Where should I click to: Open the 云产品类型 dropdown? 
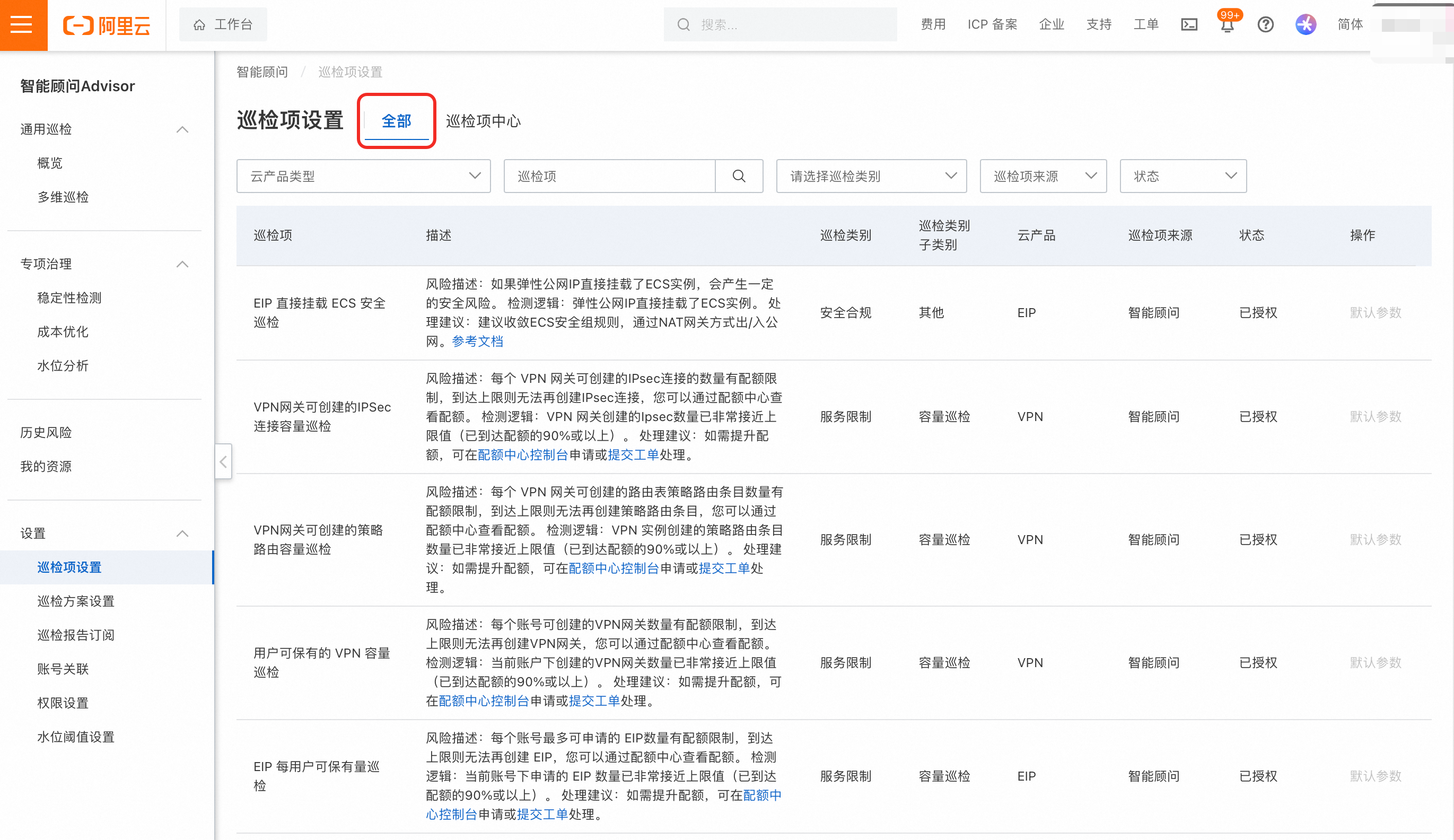point(363,176)
